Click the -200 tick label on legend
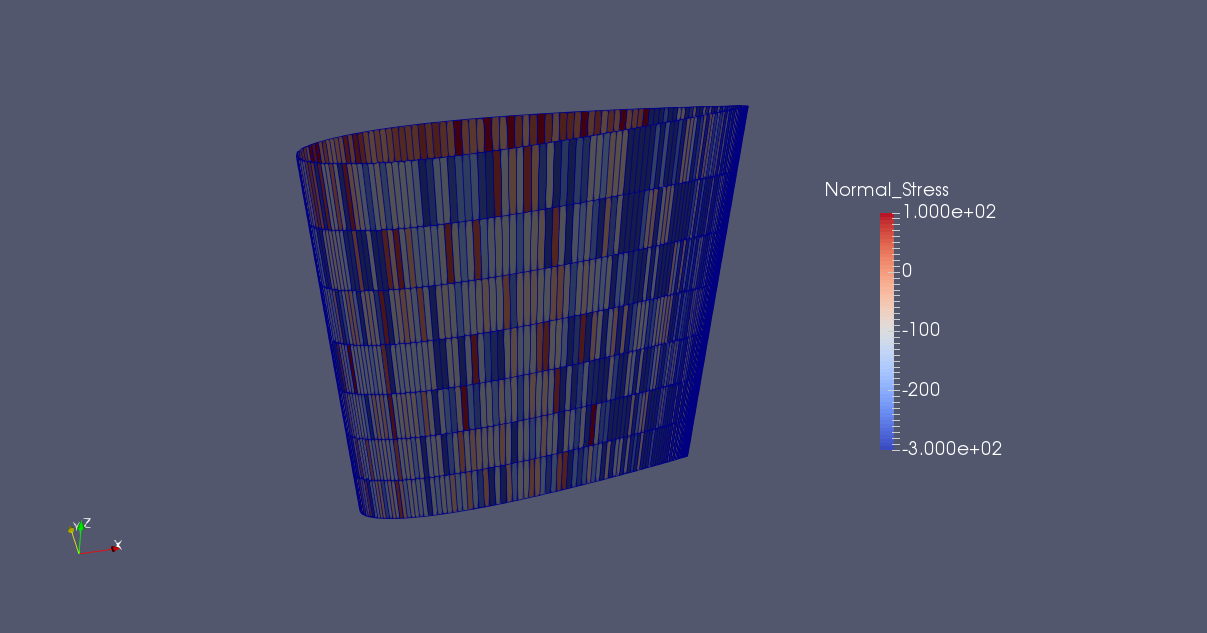This screenshot has width=1207, height=633. click(921, 389)
